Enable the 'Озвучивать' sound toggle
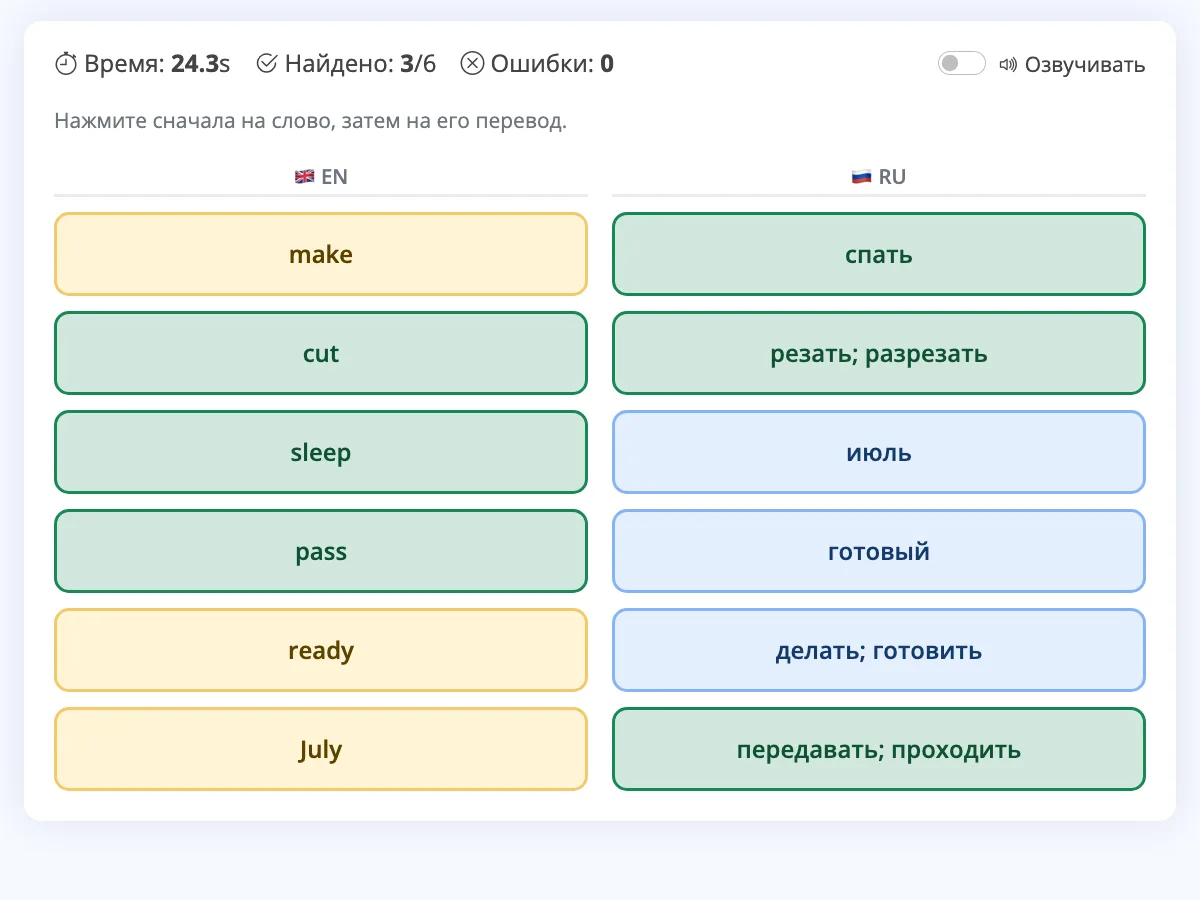 pyautogui.click(x=962, y=64)
